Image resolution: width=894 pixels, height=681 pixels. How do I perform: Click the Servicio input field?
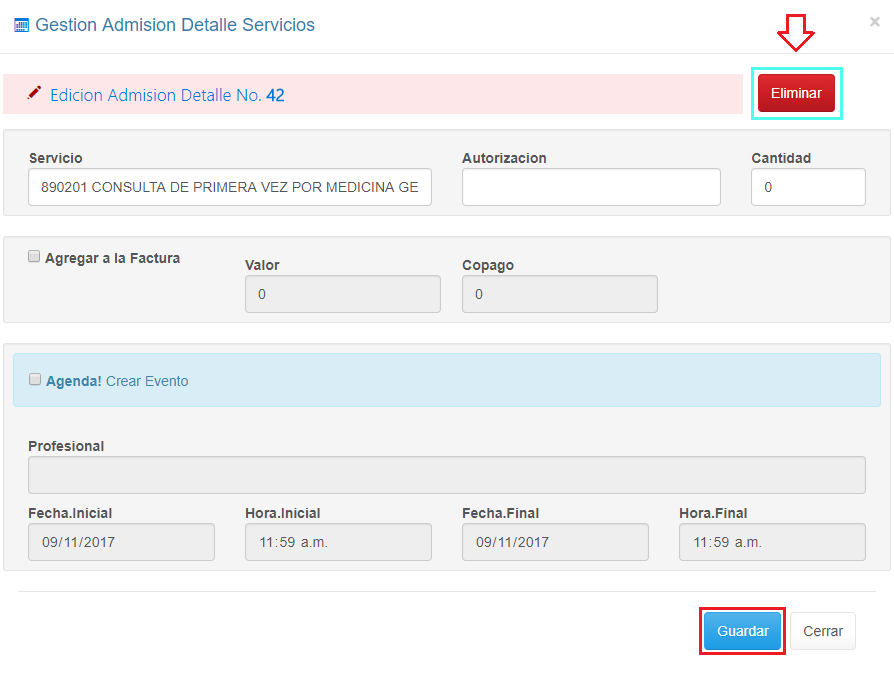[230, 187]
